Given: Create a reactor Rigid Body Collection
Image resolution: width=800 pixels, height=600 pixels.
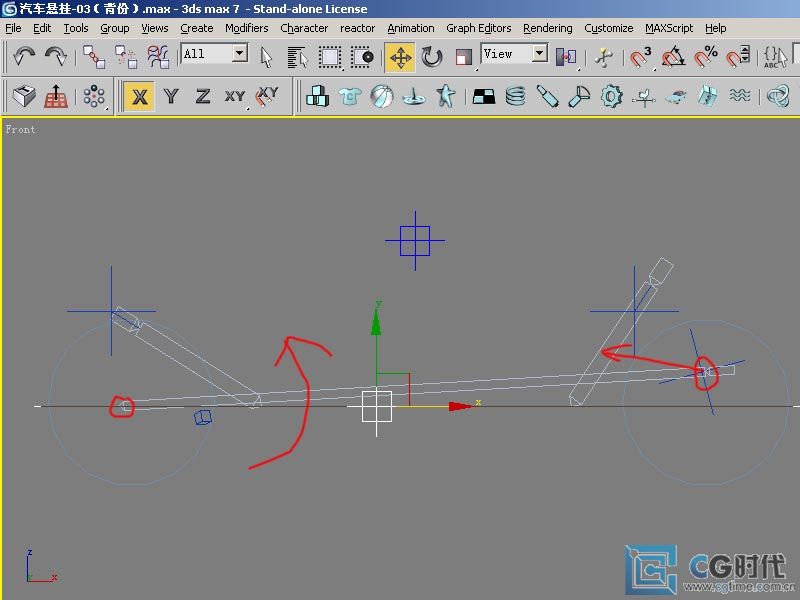Looking at the screenshot, I should (x=317, y=96).
